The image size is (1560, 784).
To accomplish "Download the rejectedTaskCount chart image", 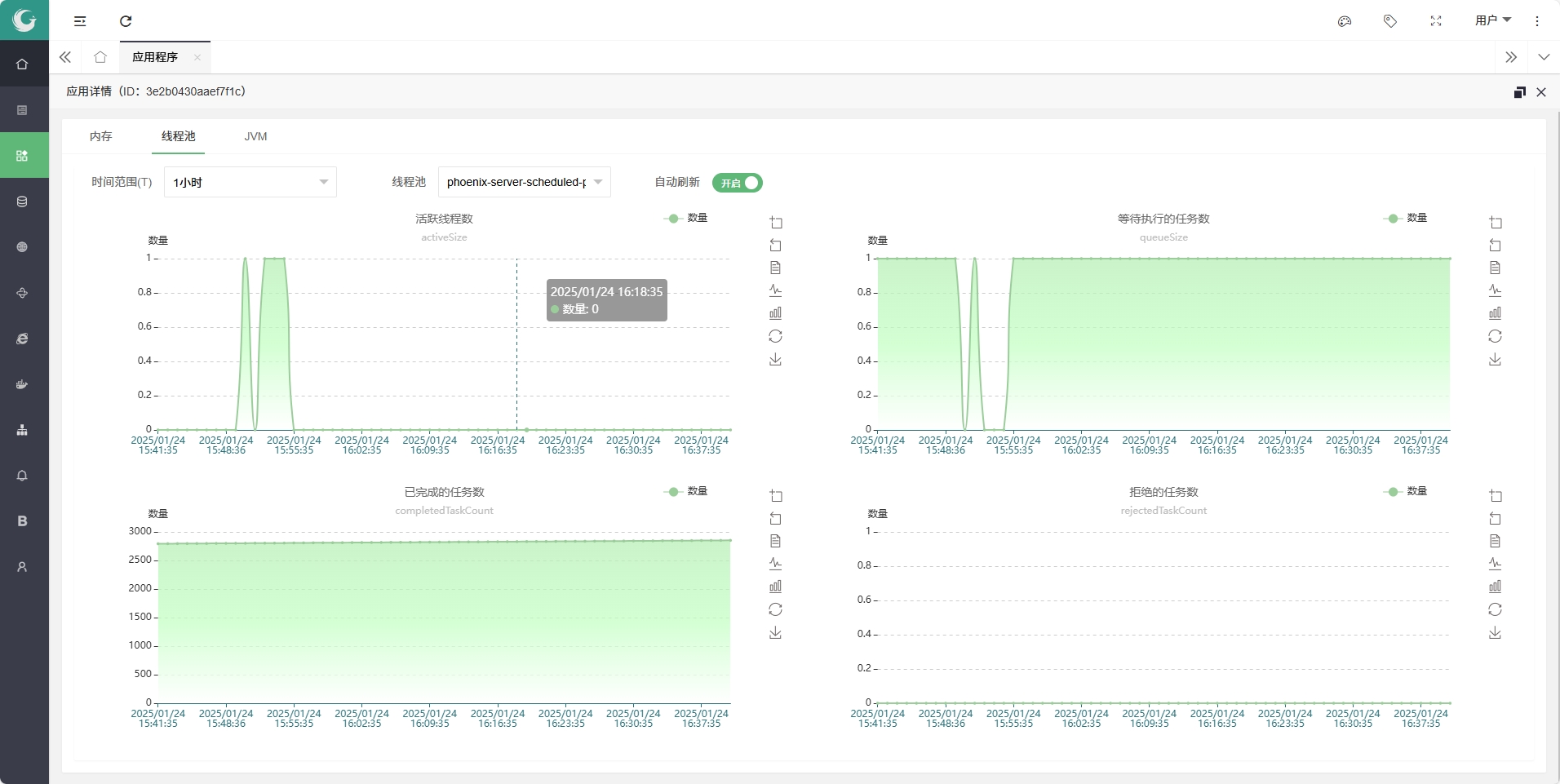I will [1496, 632].
